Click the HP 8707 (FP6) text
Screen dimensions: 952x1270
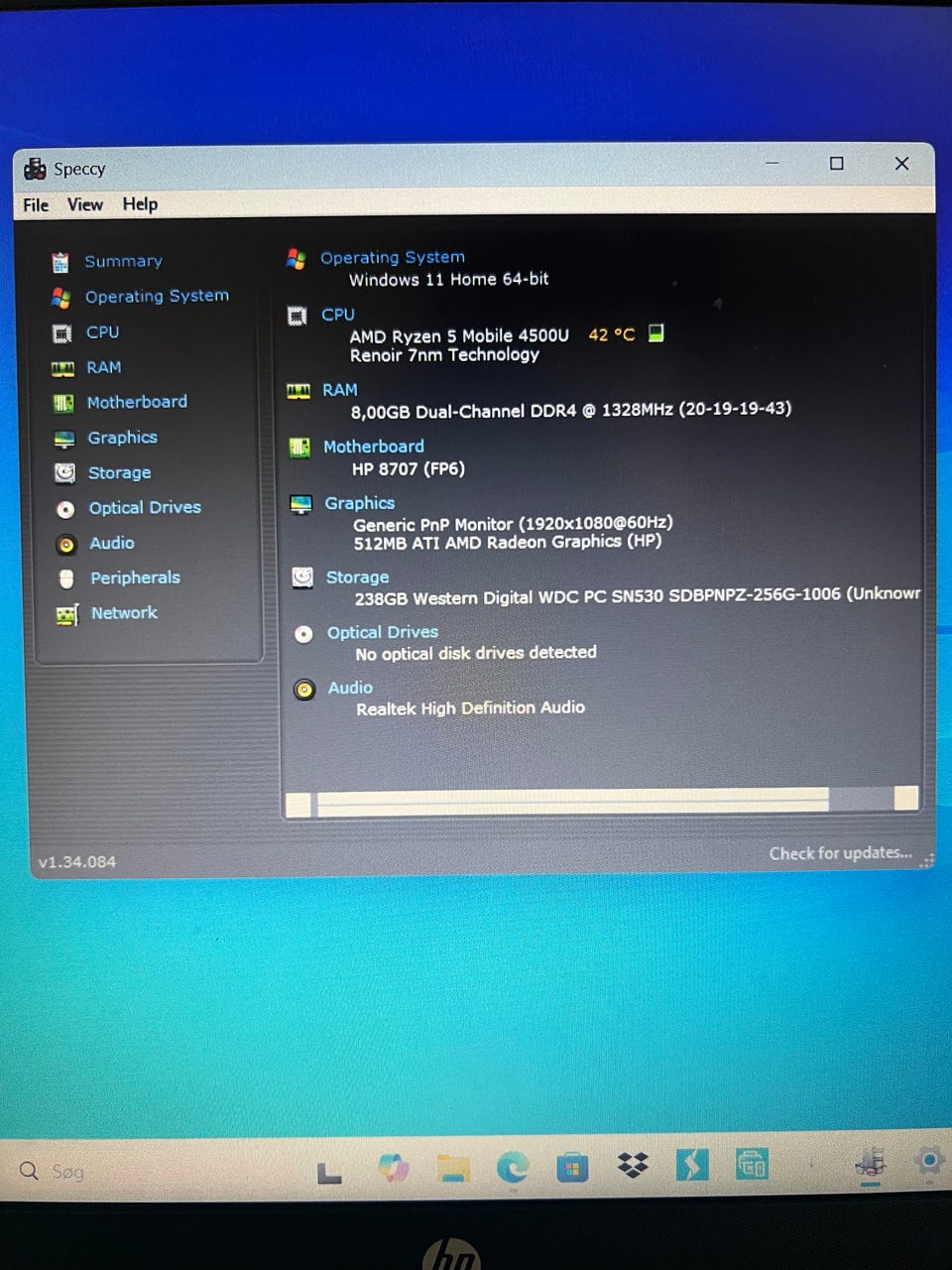[409, 468]
